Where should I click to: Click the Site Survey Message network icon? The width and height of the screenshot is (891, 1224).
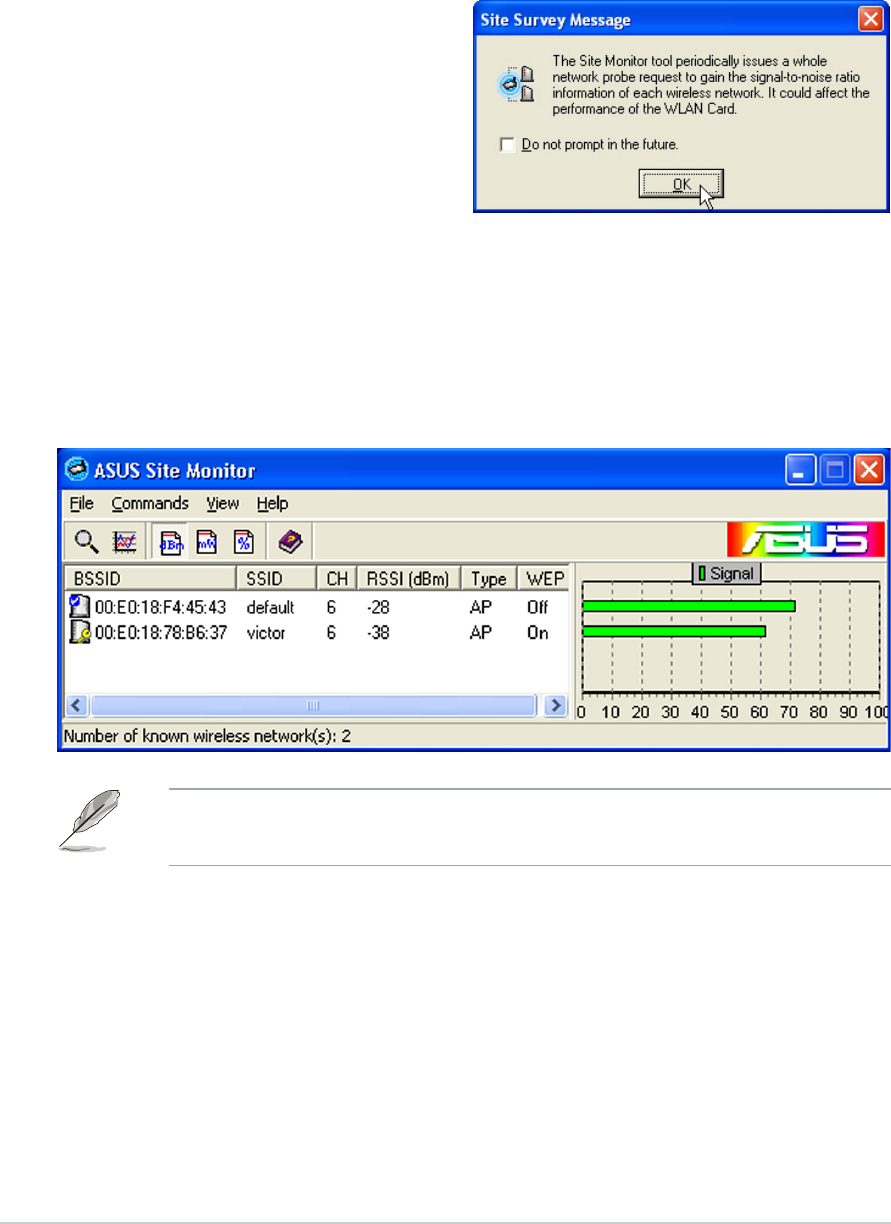(x=517, y=84)
